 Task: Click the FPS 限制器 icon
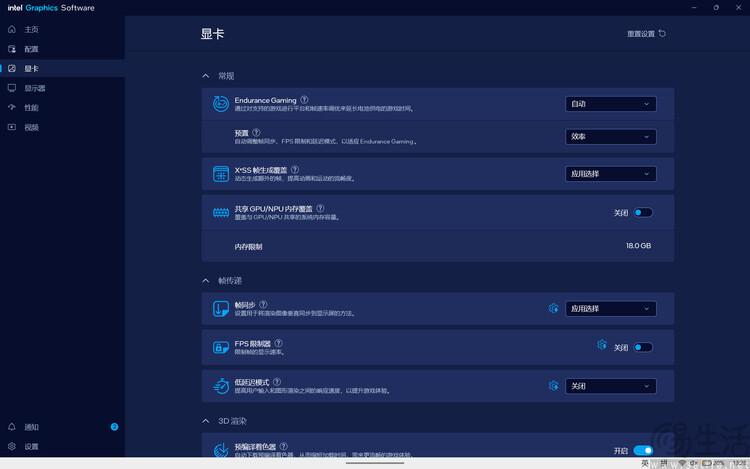(221, 348)
